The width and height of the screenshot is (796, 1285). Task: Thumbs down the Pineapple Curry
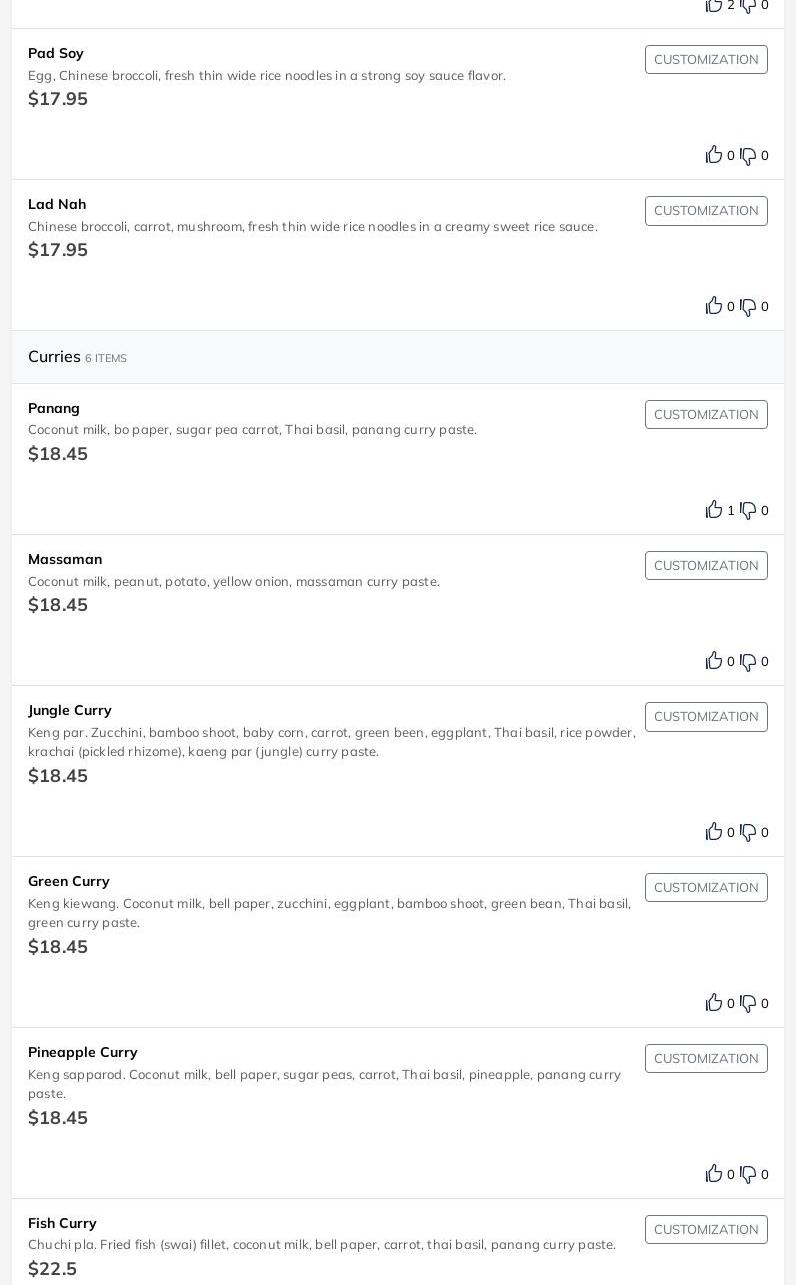748,1175
